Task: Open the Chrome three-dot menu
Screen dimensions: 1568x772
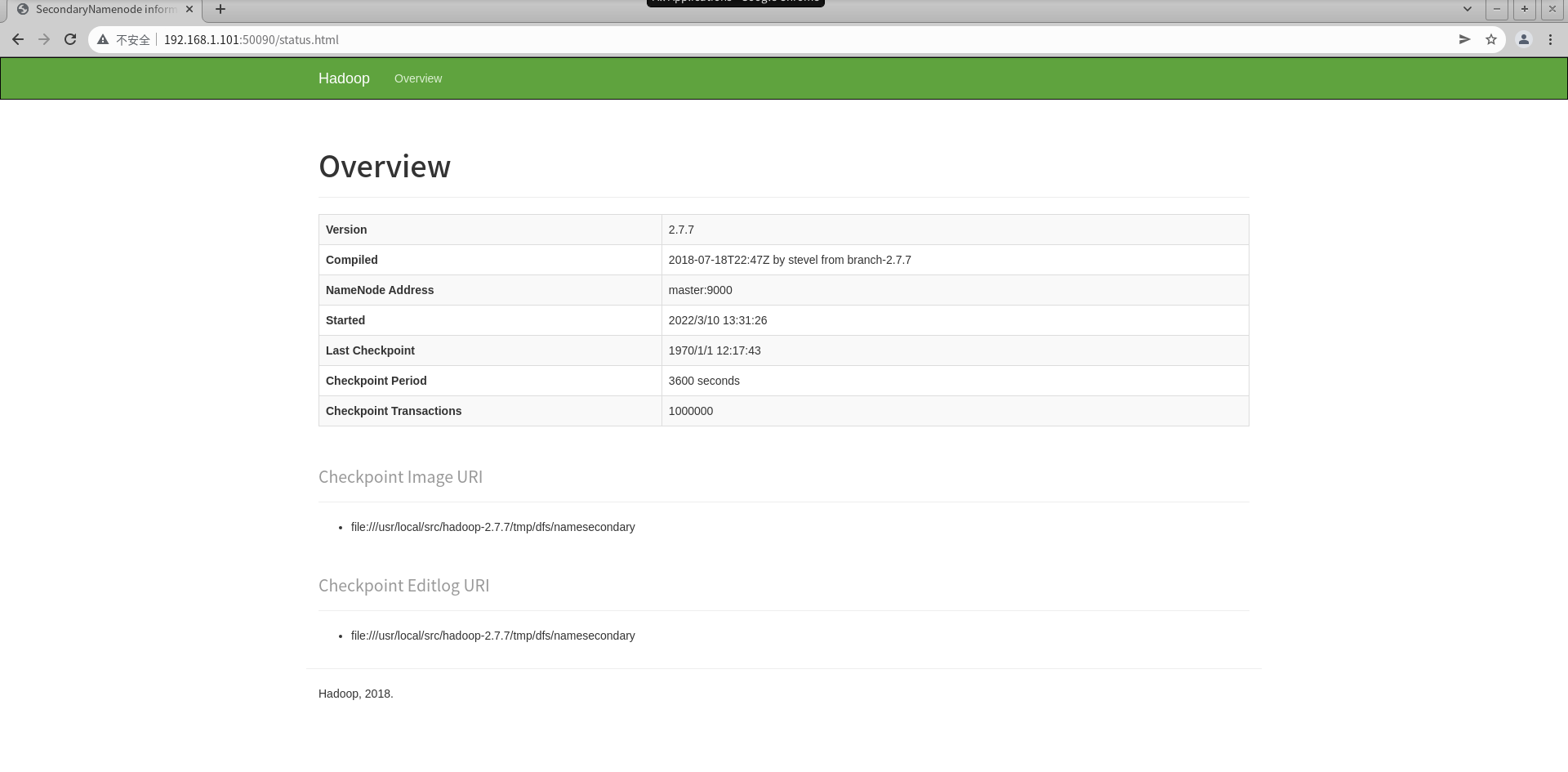Action: (1550, 39)
